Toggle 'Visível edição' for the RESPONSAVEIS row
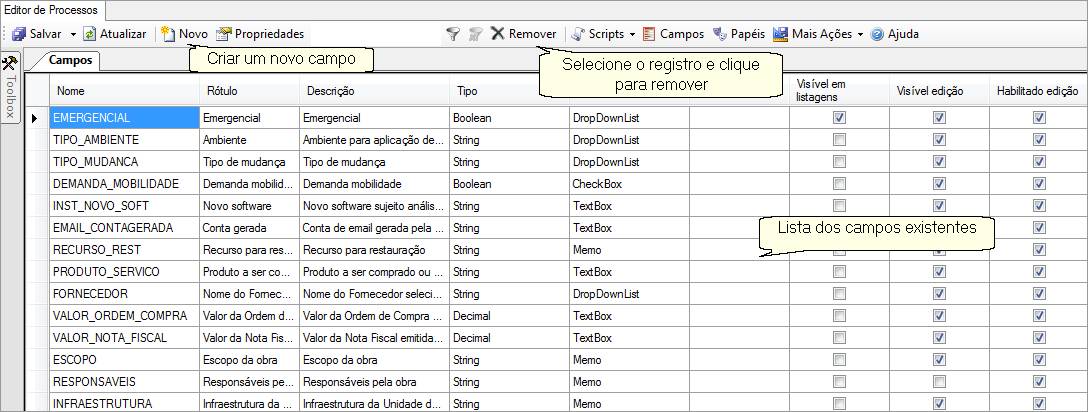Image resolution: width=1088 pixels, height=412 pixels. (x=939, y=382)
